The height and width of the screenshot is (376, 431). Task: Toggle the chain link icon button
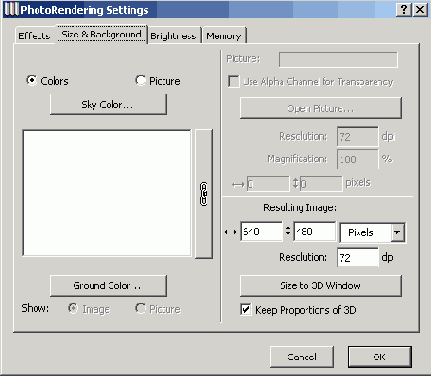(x=204, y=194)
